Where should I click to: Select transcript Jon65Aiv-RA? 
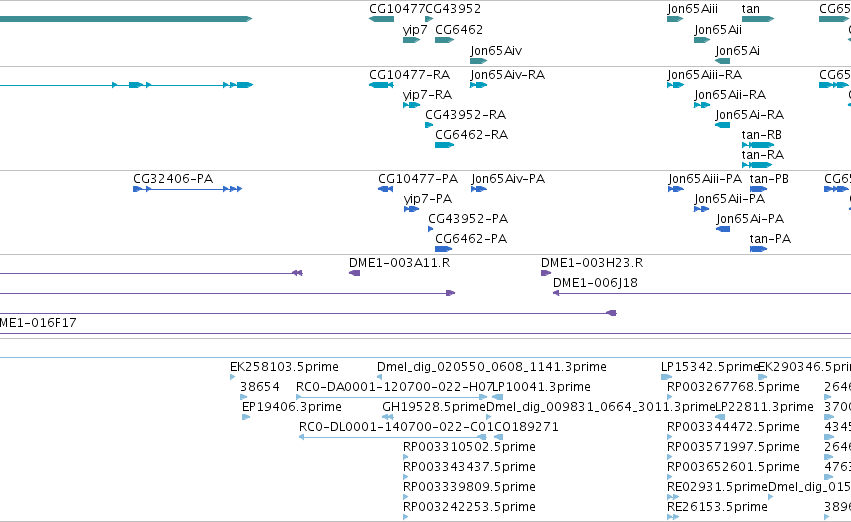point(507,74)
